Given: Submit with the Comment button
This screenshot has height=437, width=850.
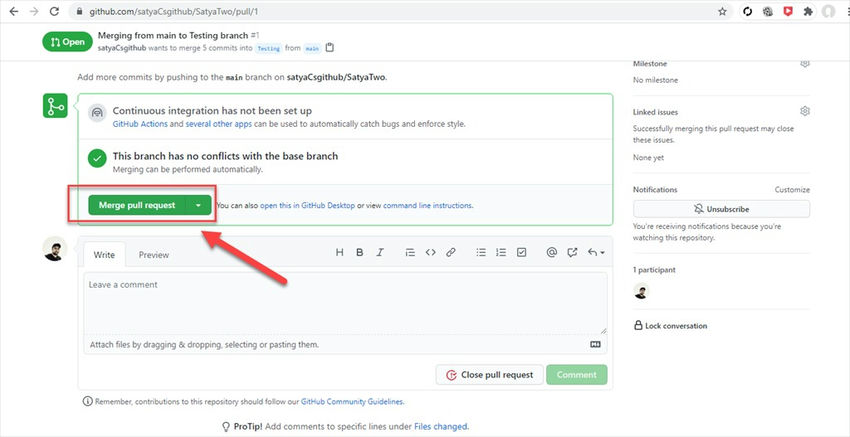Looking at the screenshot, I should coord(577,375).
